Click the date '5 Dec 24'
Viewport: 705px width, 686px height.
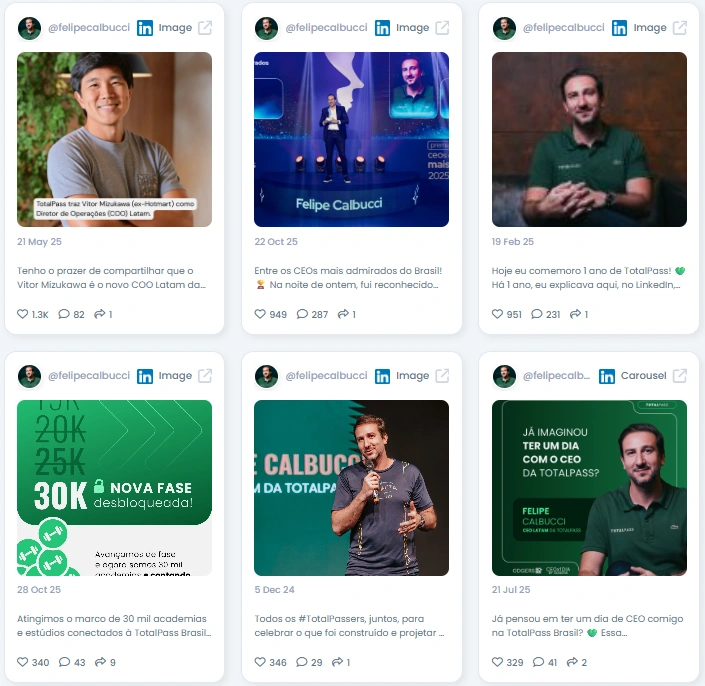[x=274, y=590]
